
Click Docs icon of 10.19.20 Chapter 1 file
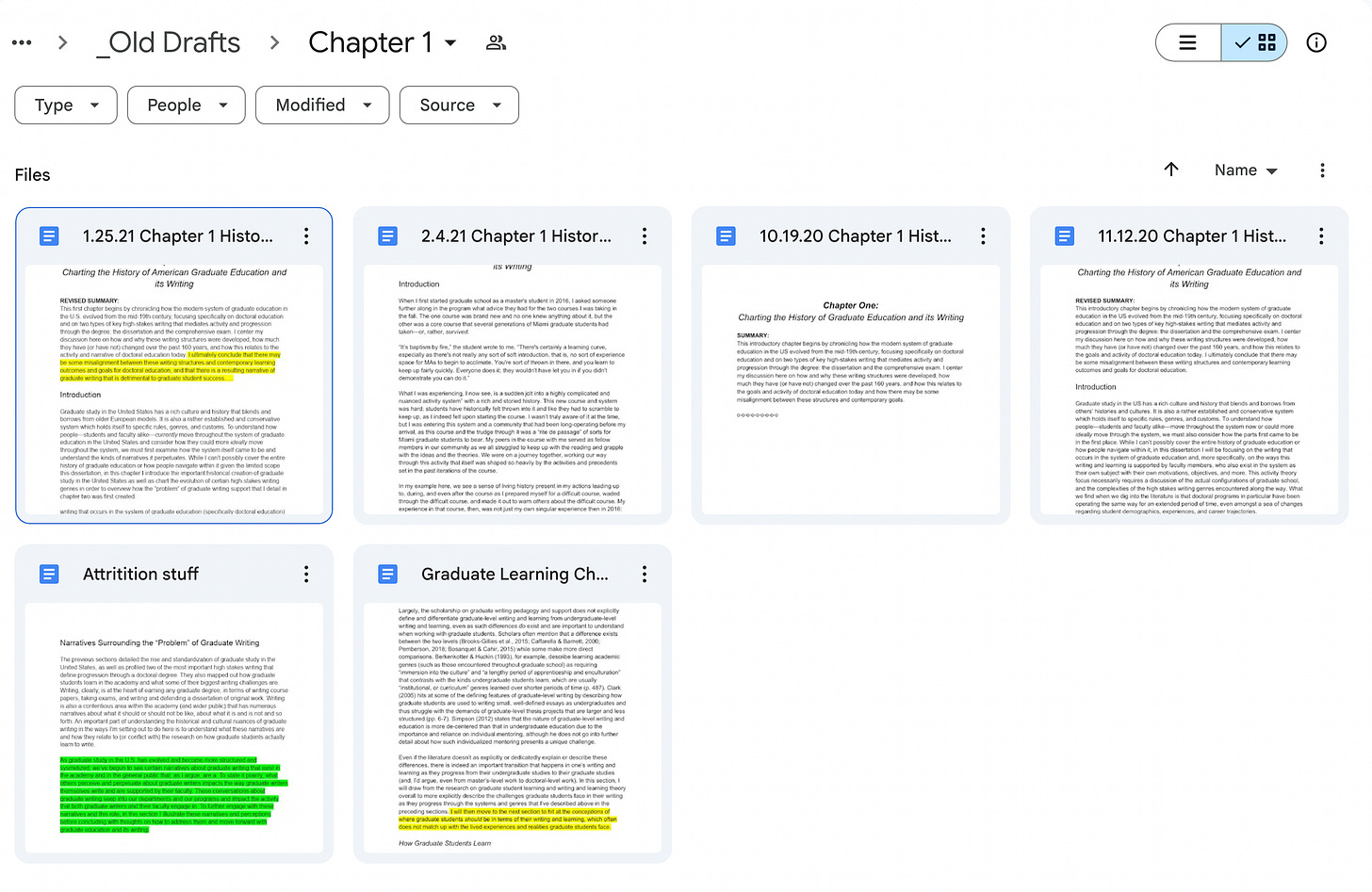pos(726,236)
